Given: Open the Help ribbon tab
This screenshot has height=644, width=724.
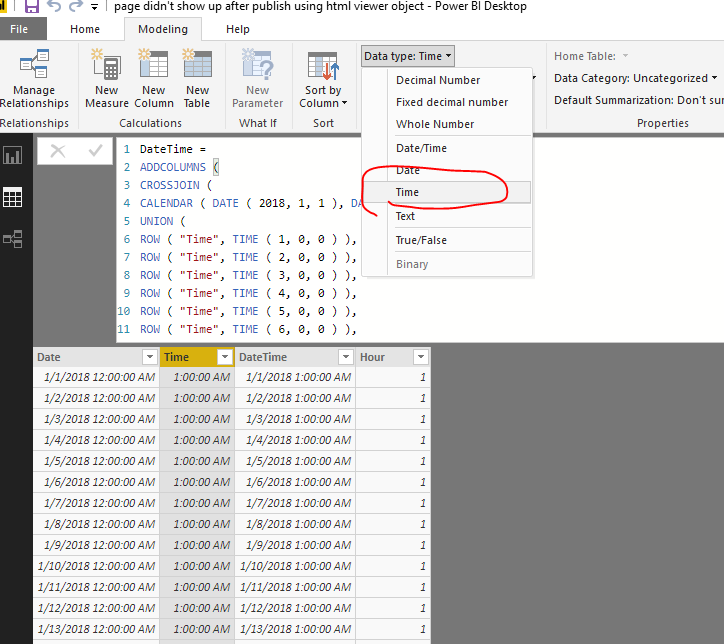Looking at the screenshot, I should tap(238, 29).
